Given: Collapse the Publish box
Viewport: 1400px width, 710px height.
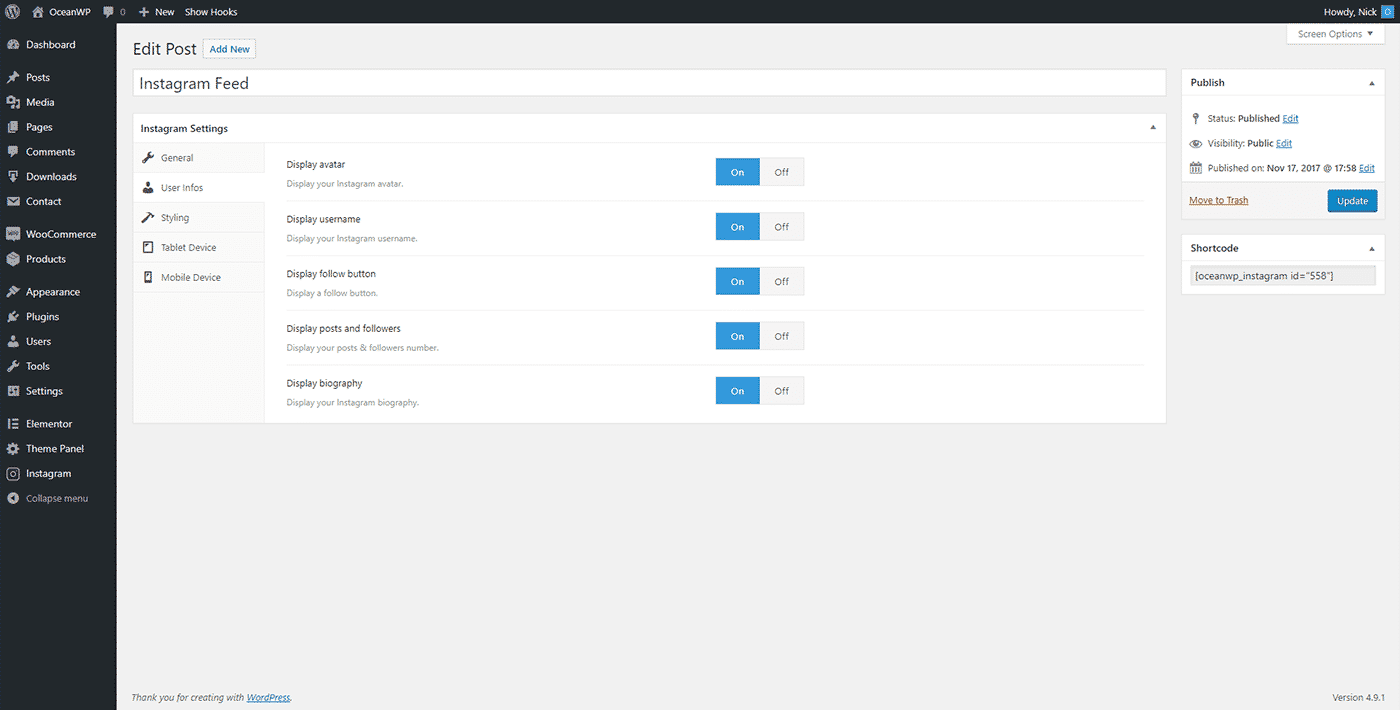Looking at the screenshot, I should click(x=1372, y=83).
